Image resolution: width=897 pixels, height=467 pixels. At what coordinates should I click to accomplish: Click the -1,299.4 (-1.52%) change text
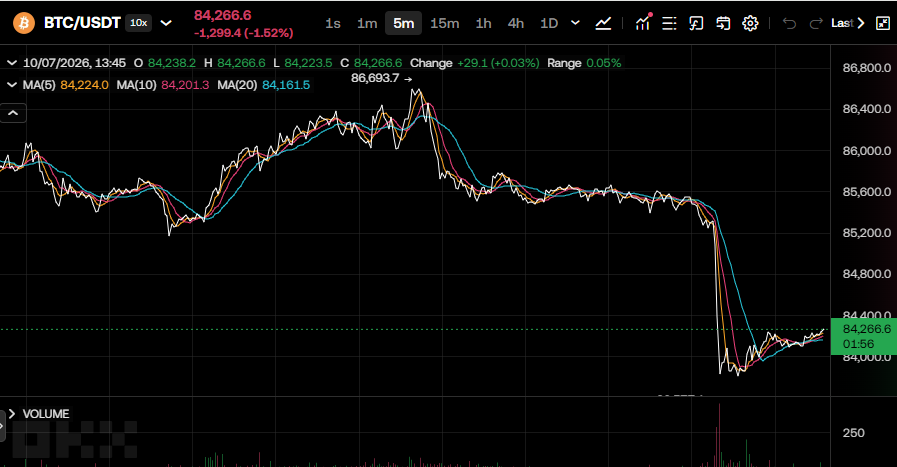(x=243, y=33)
